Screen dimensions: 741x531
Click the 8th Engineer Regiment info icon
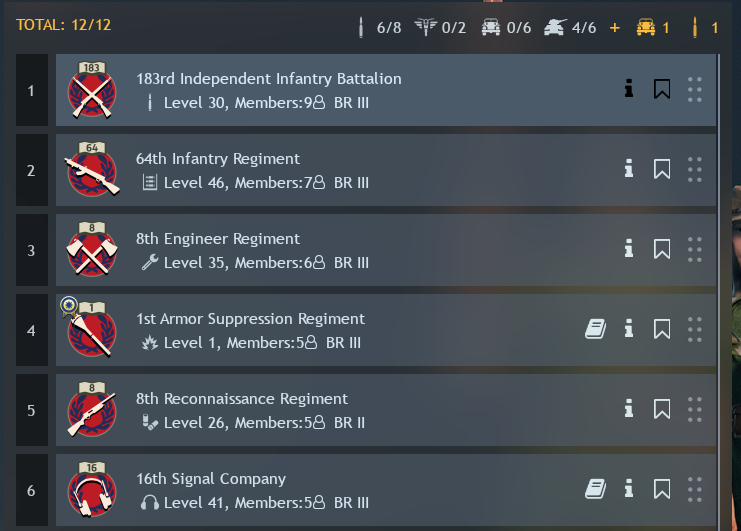(x=629, y=248)
